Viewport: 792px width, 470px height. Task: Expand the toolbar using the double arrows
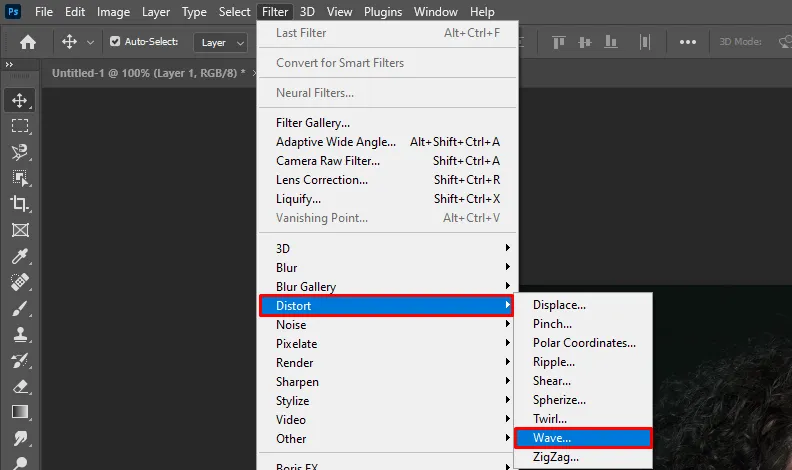(9, 64)
